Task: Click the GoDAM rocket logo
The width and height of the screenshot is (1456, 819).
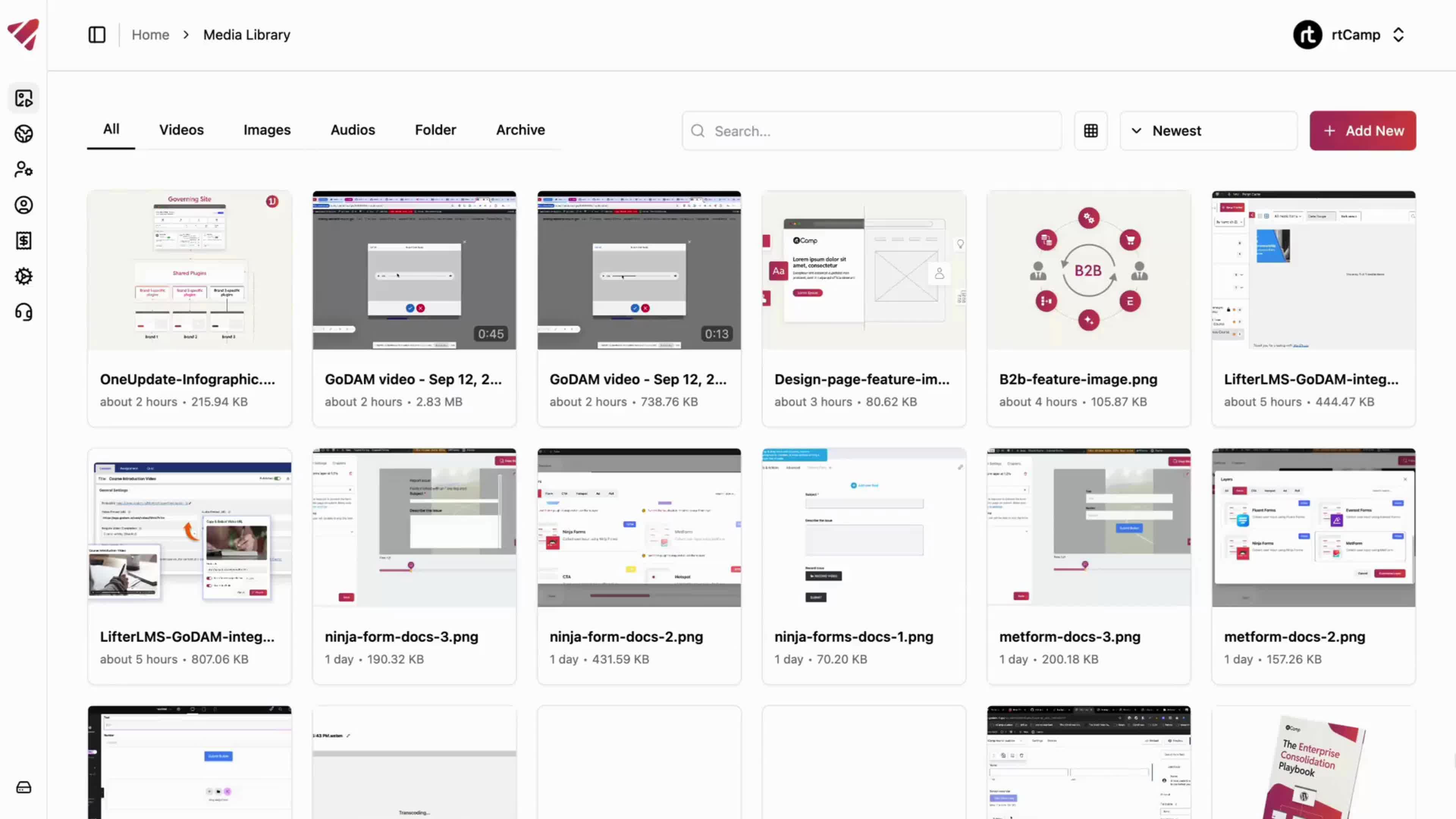Action: (x=24, y=34)
